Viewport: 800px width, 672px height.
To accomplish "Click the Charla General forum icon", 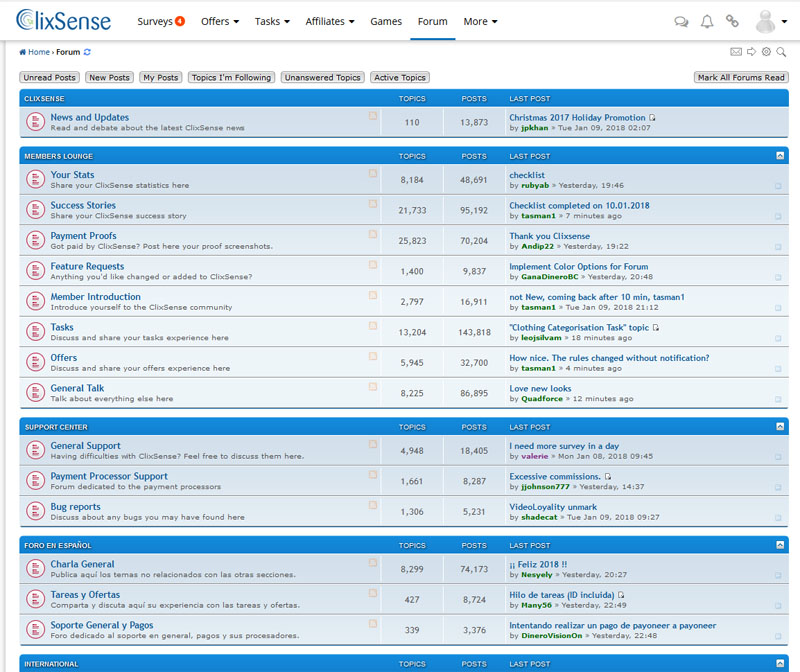I will point(36,569).
